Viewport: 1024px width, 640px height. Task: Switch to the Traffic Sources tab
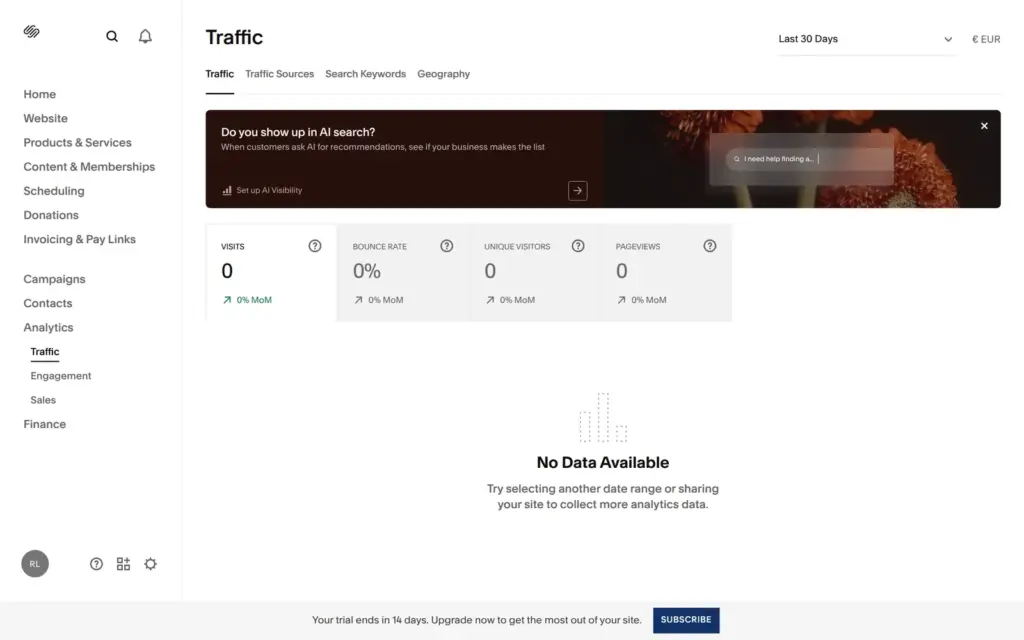tap(280, 74)
